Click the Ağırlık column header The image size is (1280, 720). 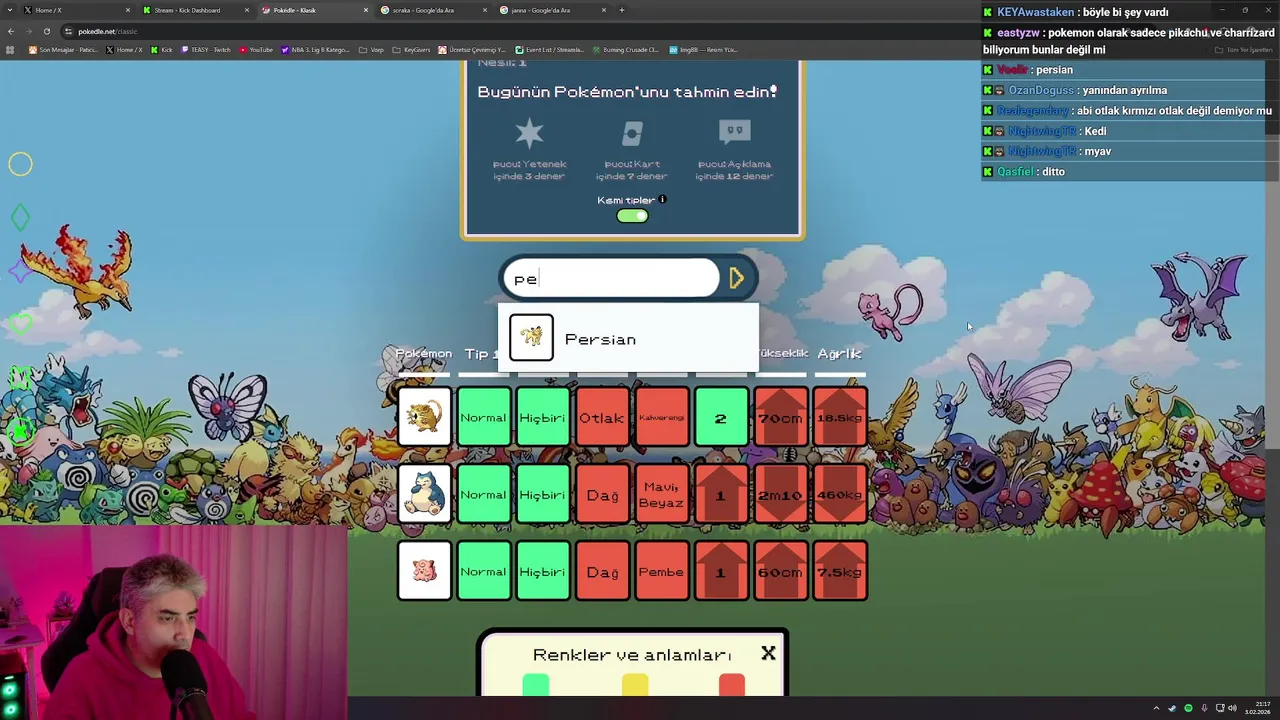[839, 354]
